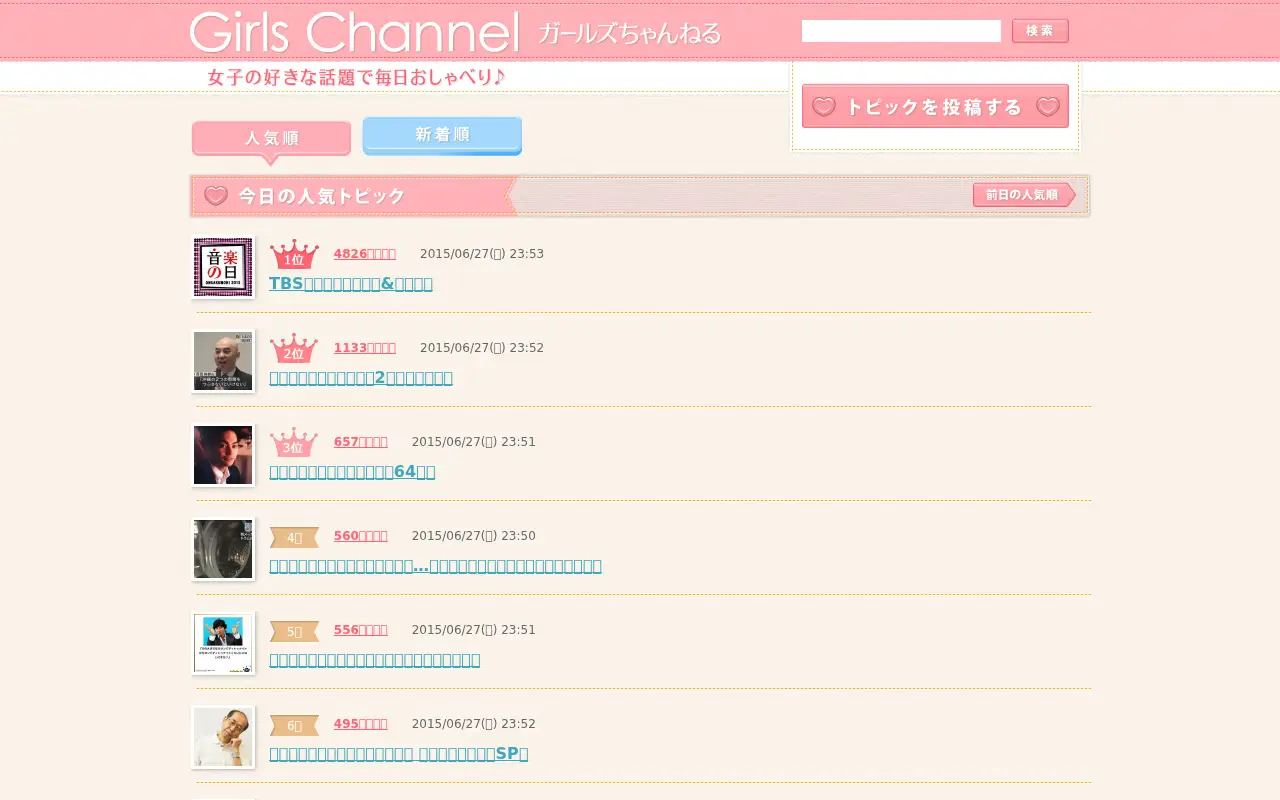Click the 23:53 timestamp on rank 1
Image resolution: width=1280 pixels, height=800 pixels.
pyautogui.click(x=482, y=254)
